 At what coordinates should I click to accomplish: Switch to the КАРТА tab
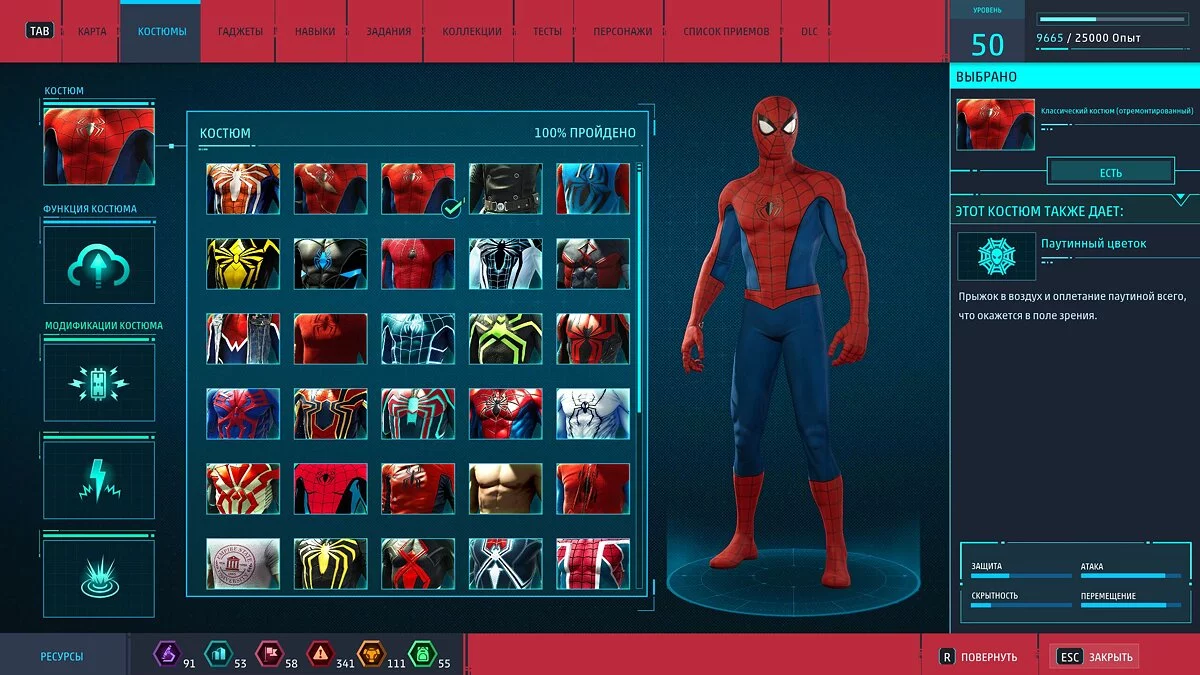91,31
